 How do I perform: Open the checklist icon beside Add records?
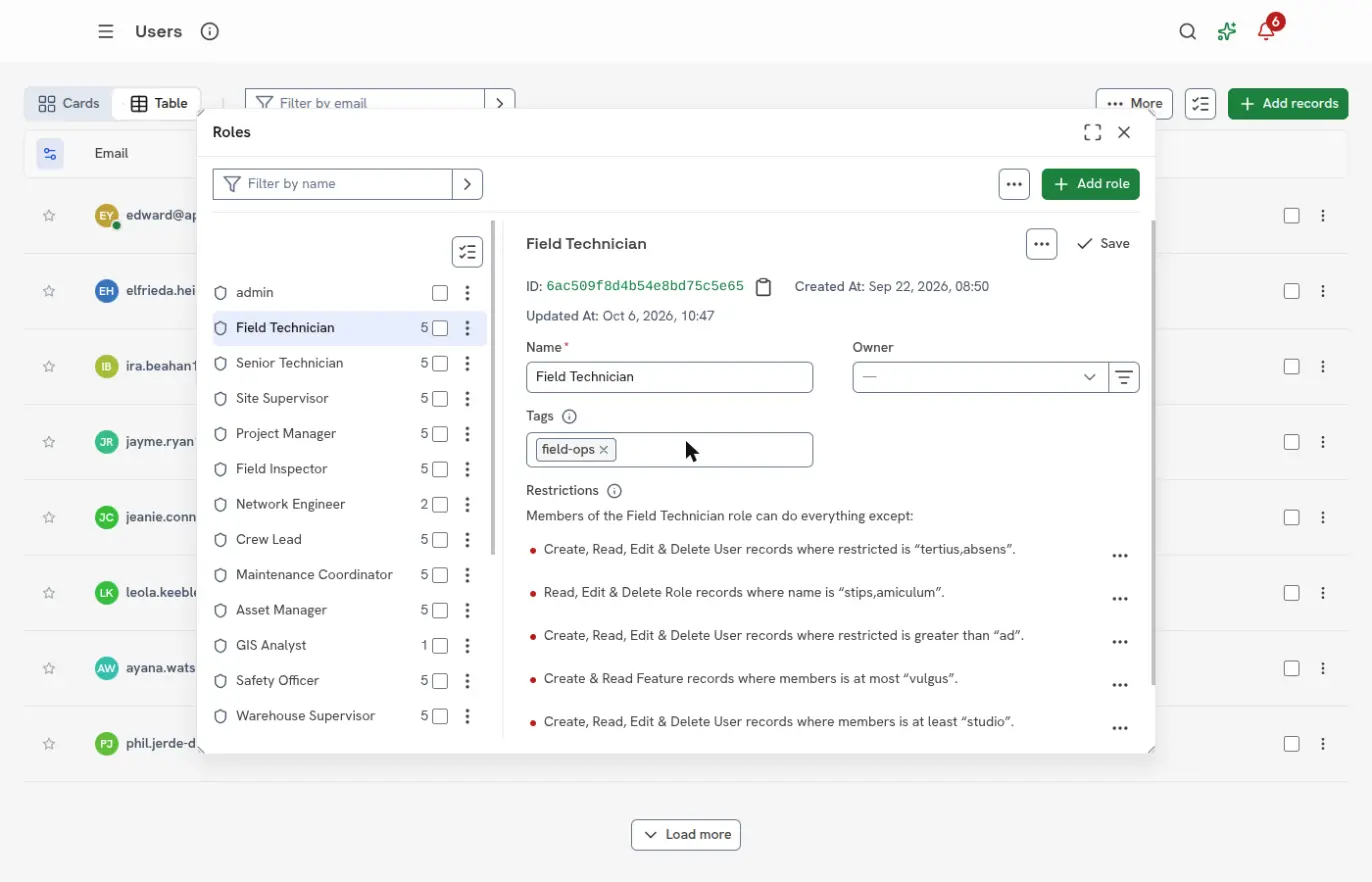click(1200, 103)
